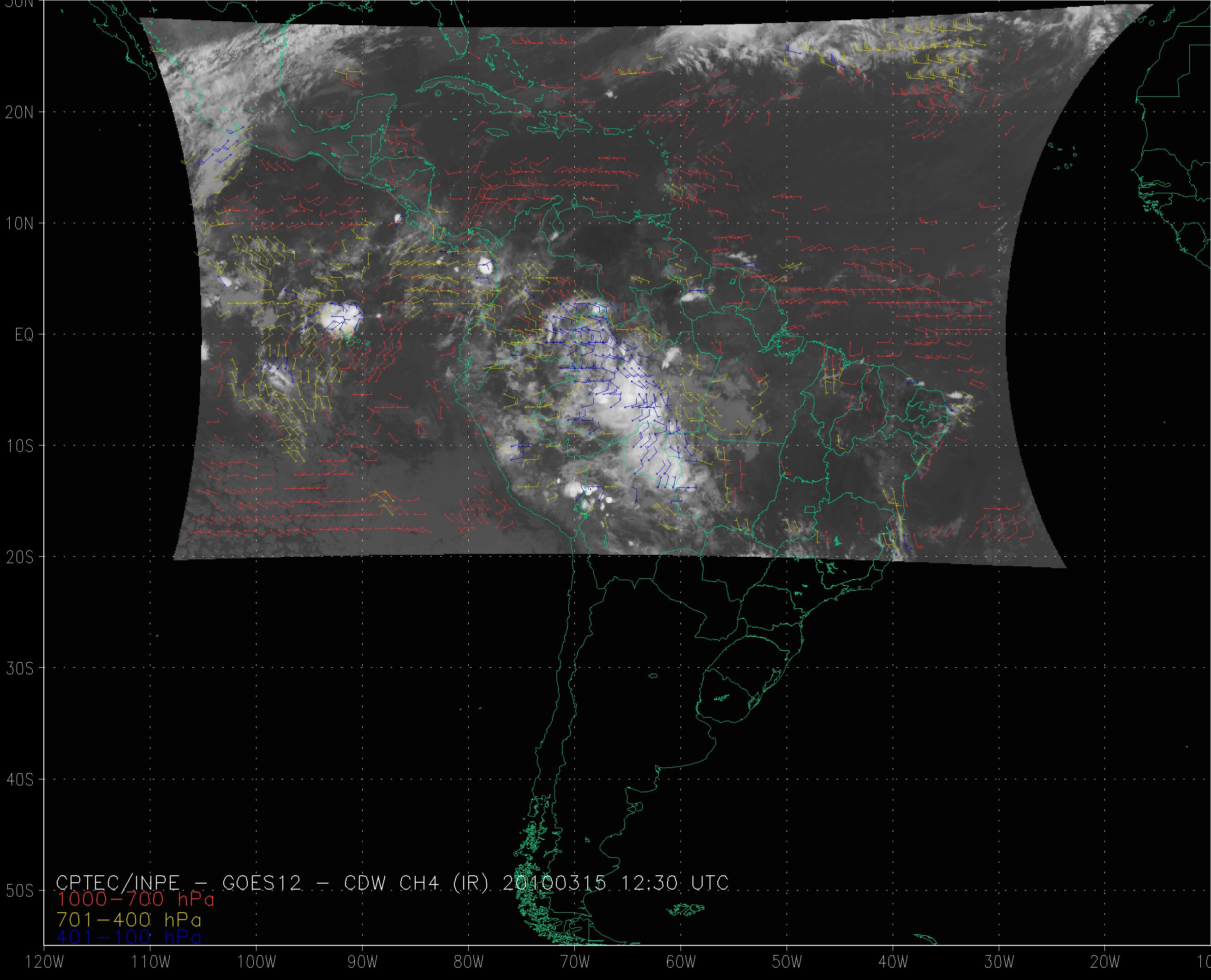
Task: Click the 50W longitude axis label
Action: (x=787, y=962)
